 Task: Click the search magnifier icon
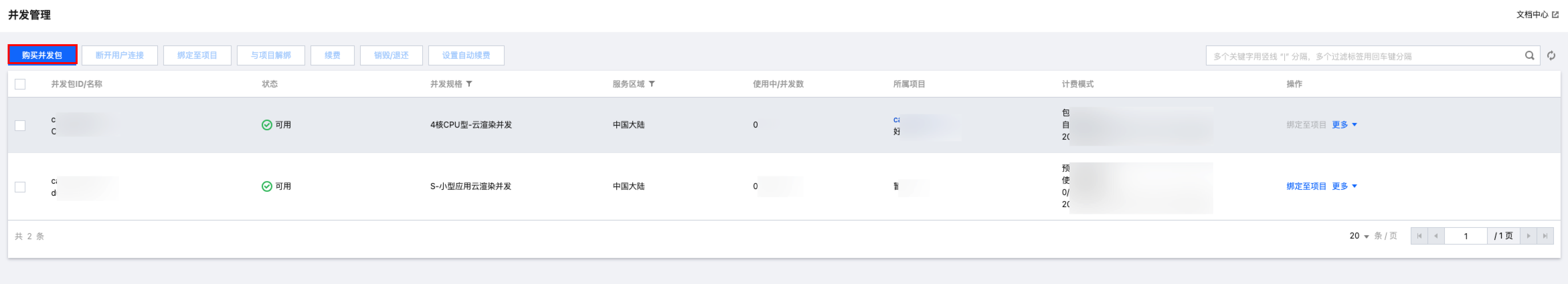click(x=1529, y=55)
